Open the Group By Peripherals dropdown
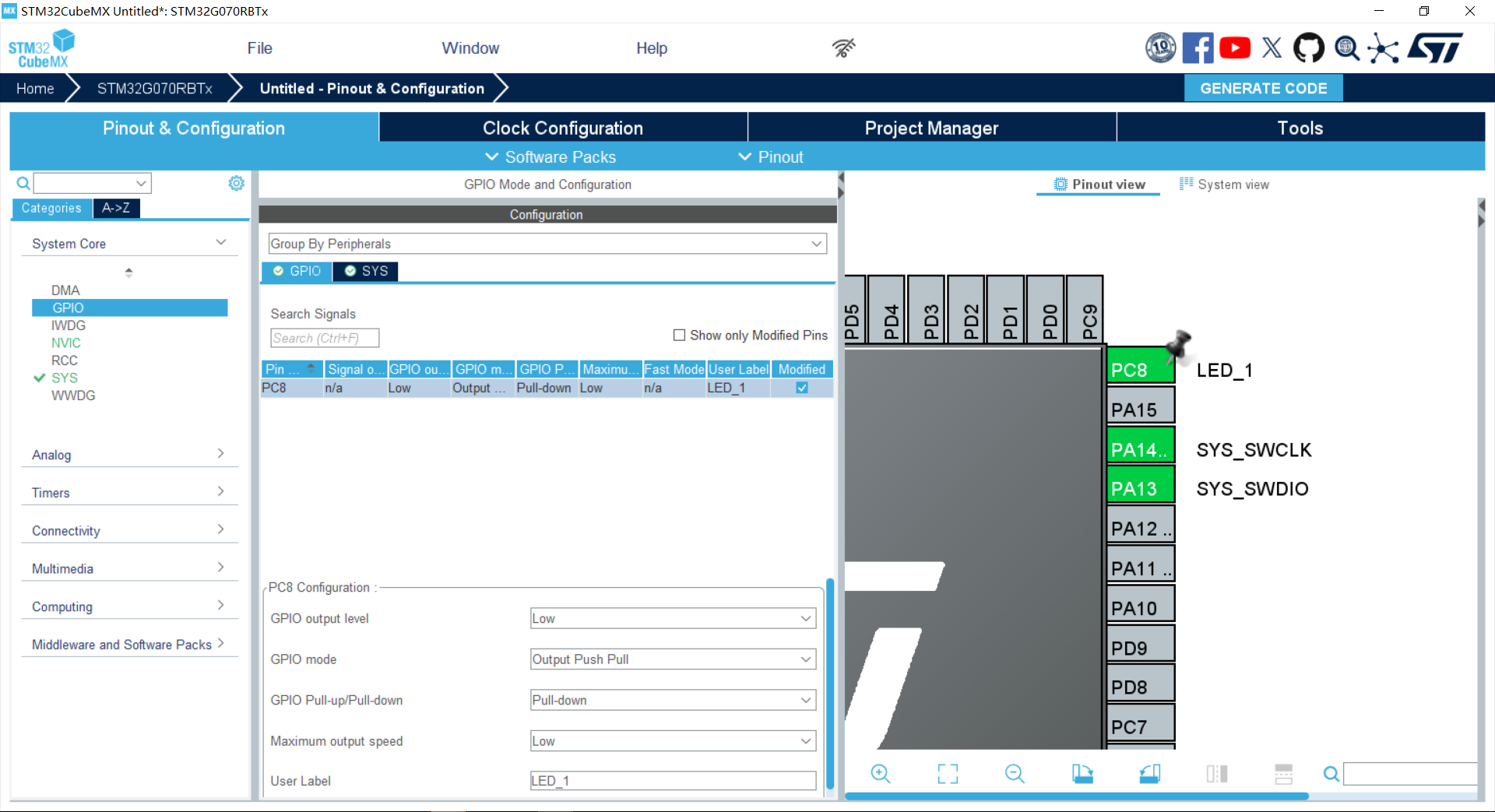The image size is (1495, 812). click(x=547, y=244)
